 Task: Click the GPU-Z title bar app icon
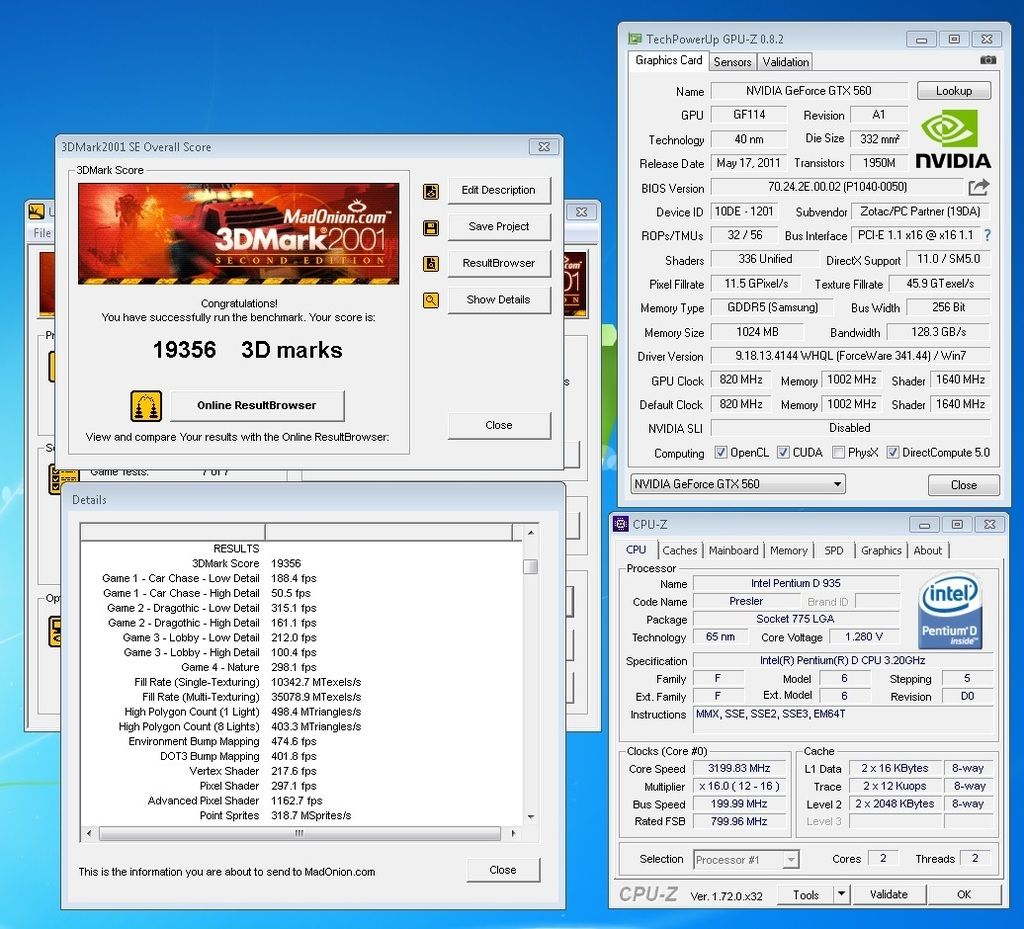point(634,39)
